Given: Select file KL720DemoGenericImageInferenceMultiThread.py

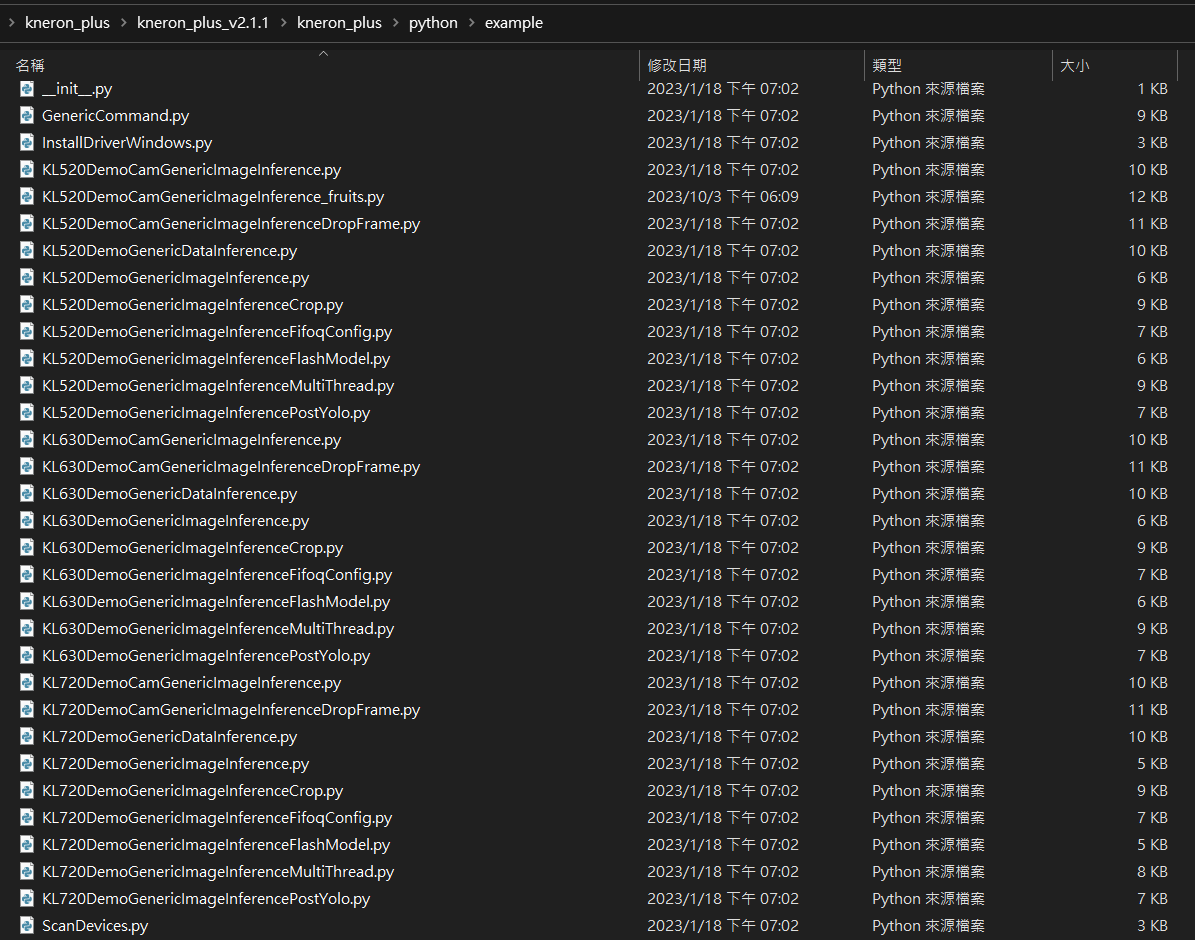Looking at the screenshot, I should (218, 871).
